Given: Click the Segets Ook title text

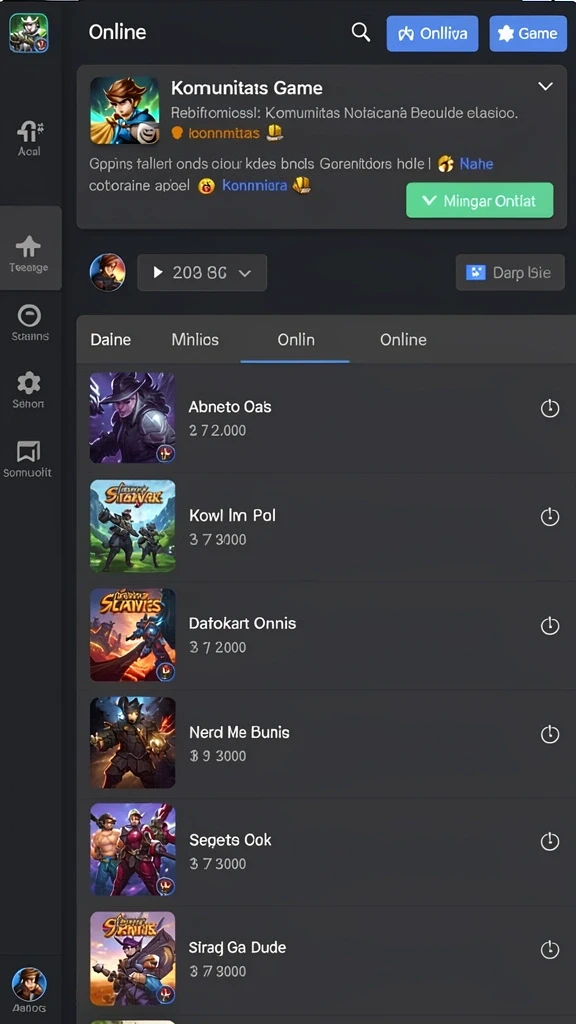Looking at the screenshot, I should click(230, 840).
